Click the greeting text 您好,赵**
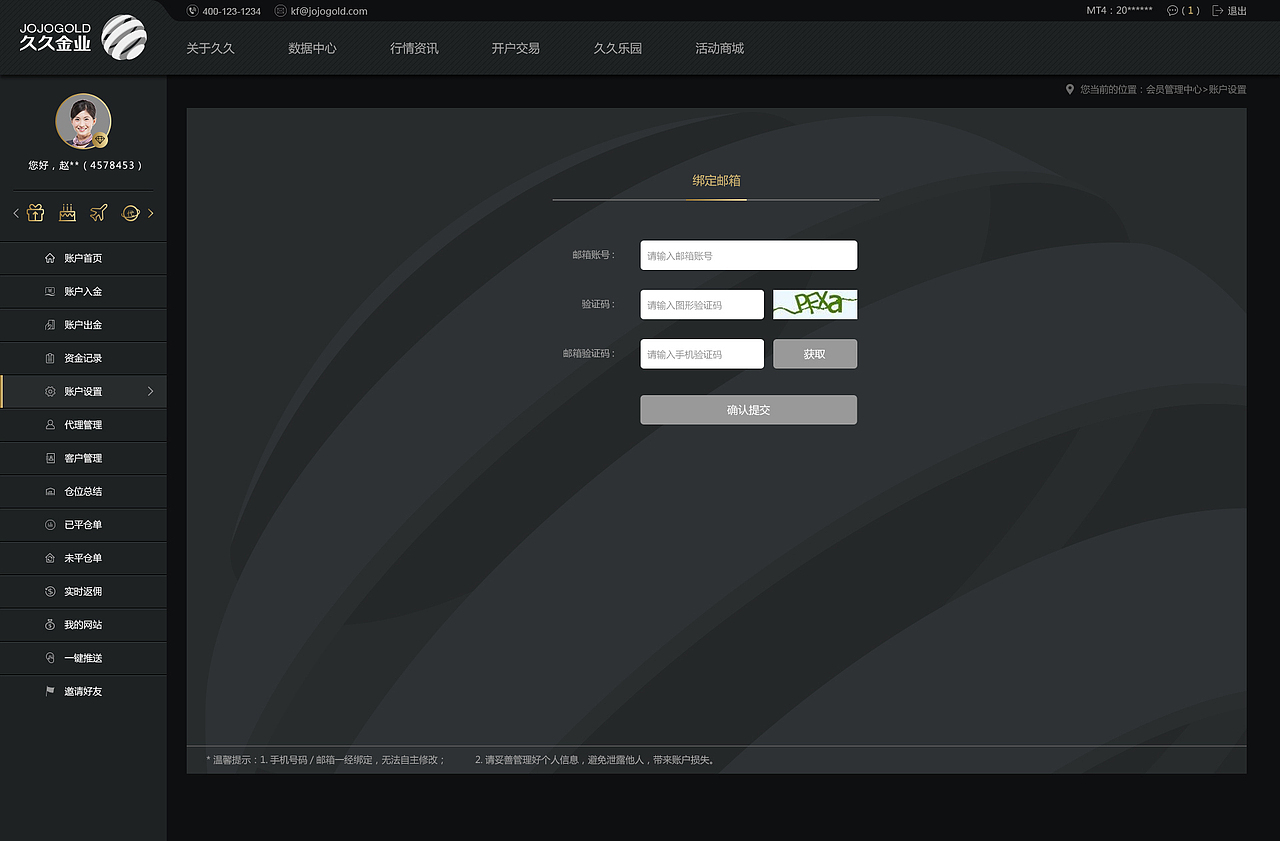 [85, 165]
